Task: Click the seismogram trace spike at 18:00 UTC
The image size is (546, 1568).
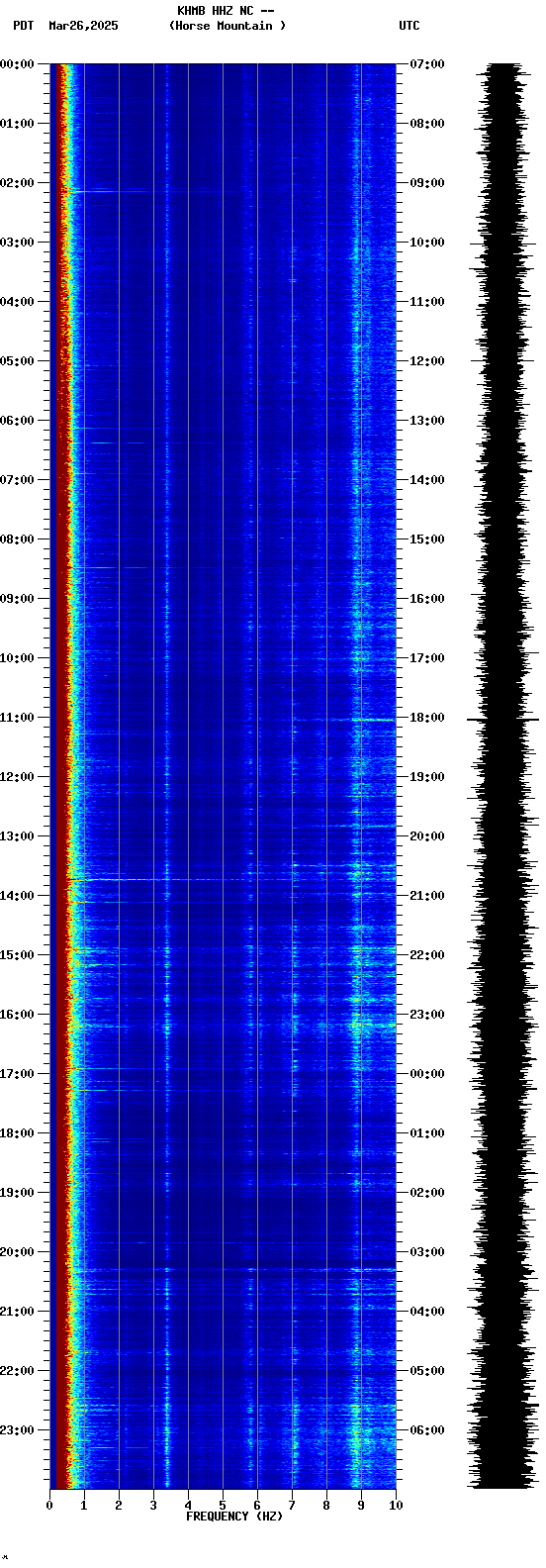Action: point(502,719)
